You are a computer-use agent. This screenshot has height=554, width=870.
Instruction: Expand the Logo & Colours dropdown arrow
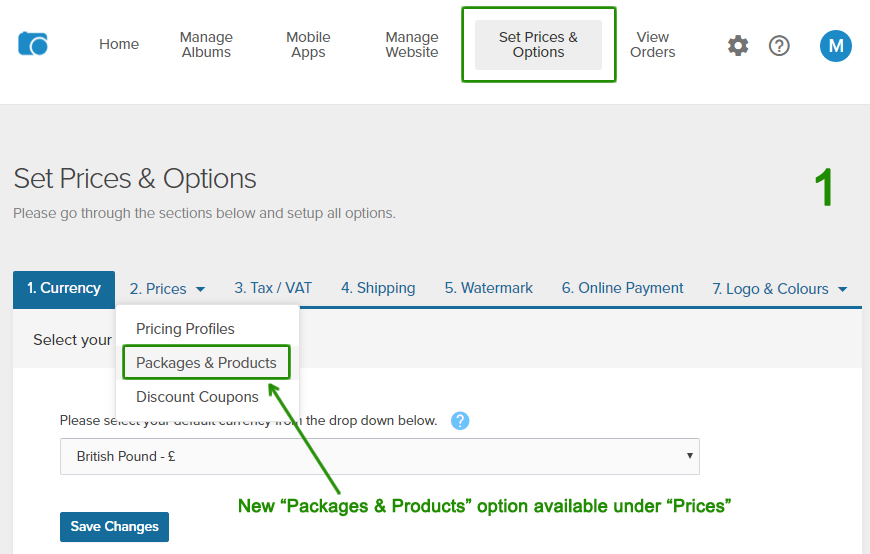pyautogui.click(x=842, y=289)
